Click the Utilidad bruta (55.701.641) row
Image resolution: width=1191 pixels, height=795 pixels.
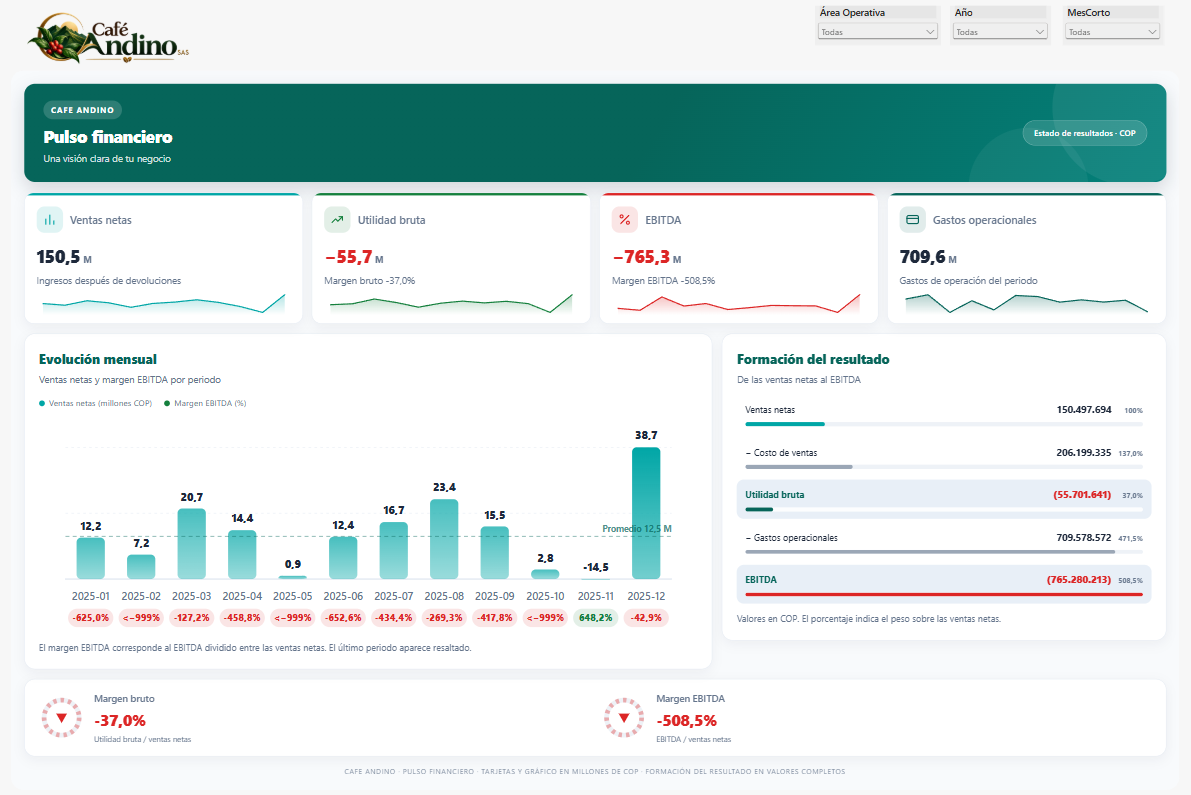[x=943, y=499]
